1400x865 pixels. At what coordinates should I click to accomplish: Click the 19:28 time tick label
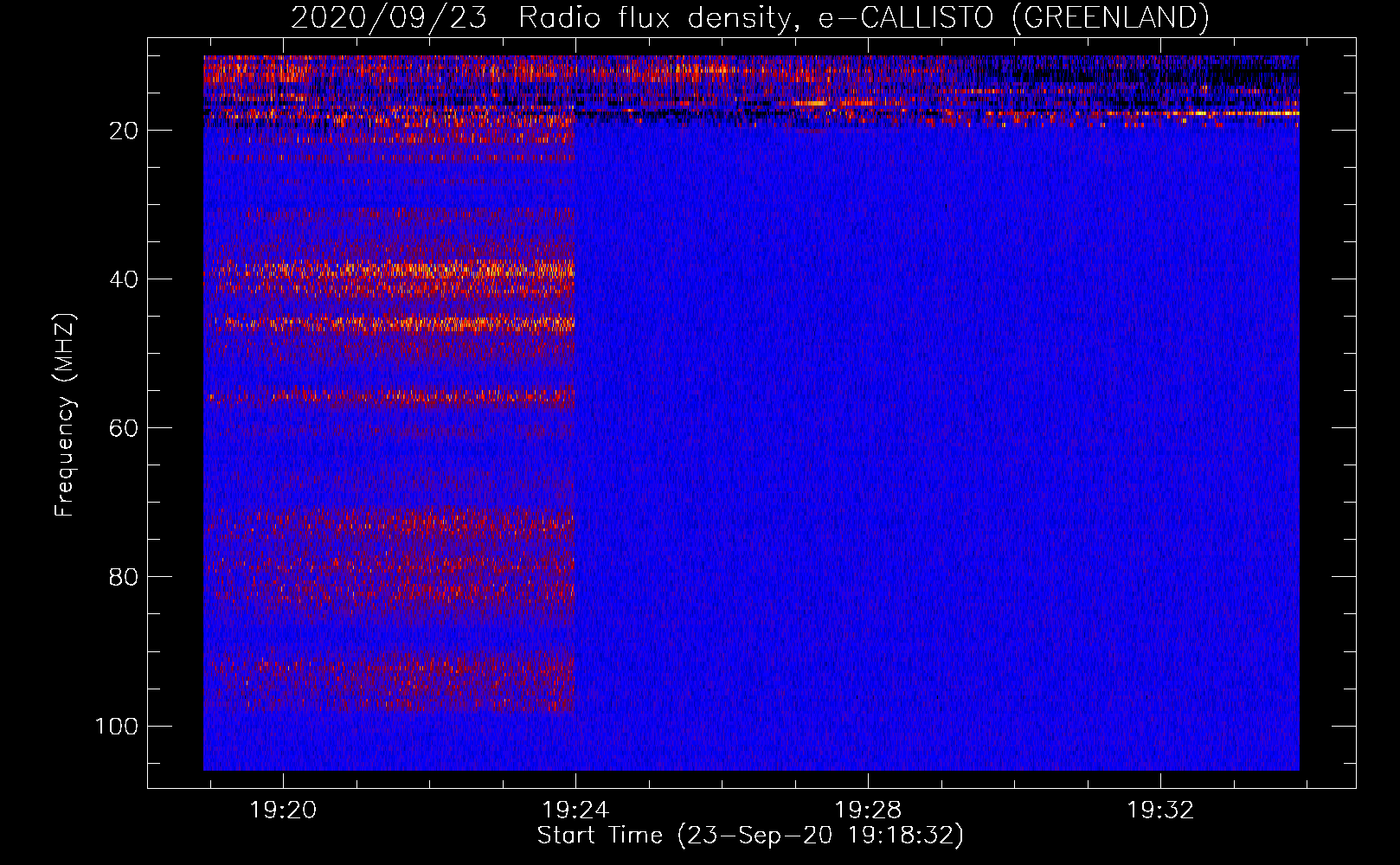tap(868, 811)
